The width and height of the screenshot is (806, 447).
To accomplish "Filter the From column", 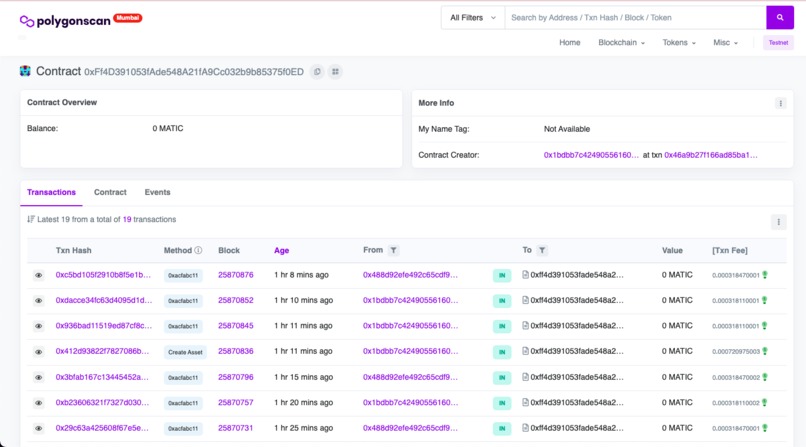I will click(x=393, y=250).
